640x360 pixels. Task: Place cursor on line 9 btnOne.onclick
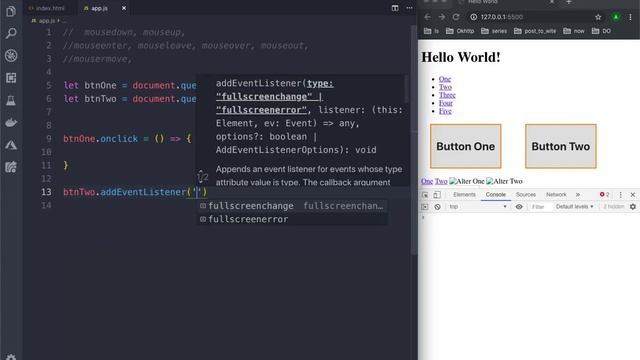(100, 139)
